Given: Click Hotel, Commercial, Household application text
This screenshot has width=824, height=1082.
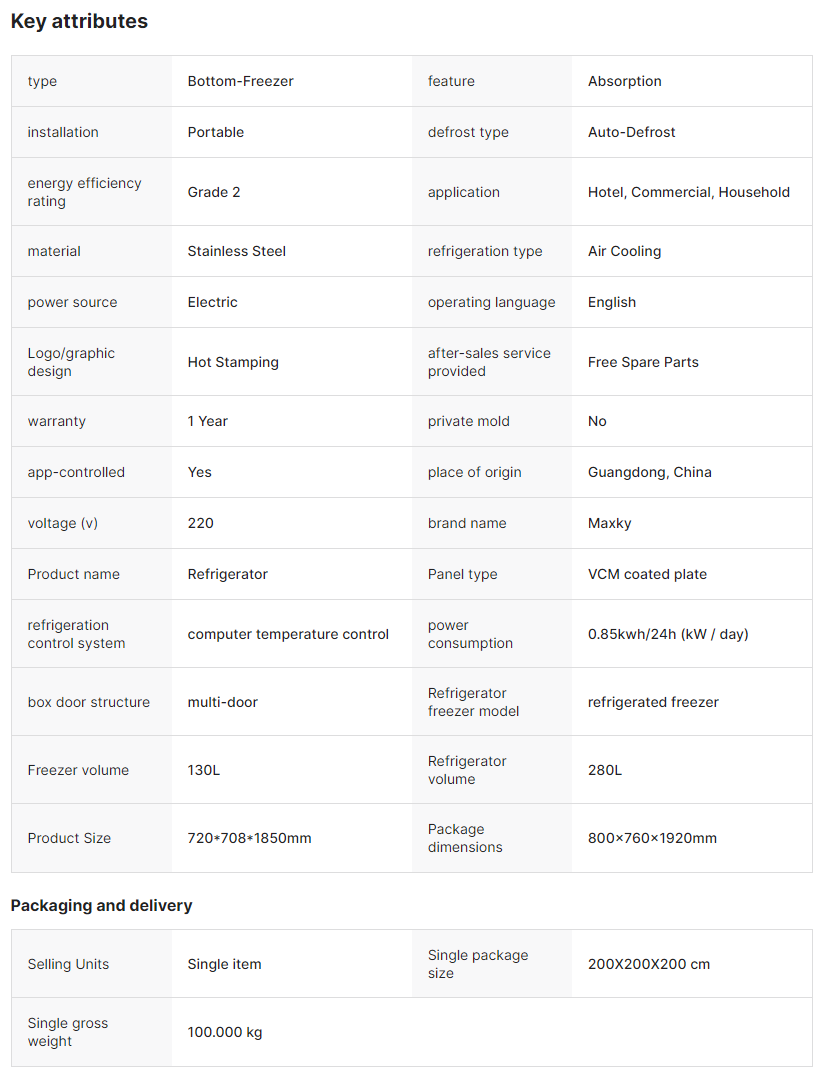Looking at the screenshot, I should [x=688, y=192].
